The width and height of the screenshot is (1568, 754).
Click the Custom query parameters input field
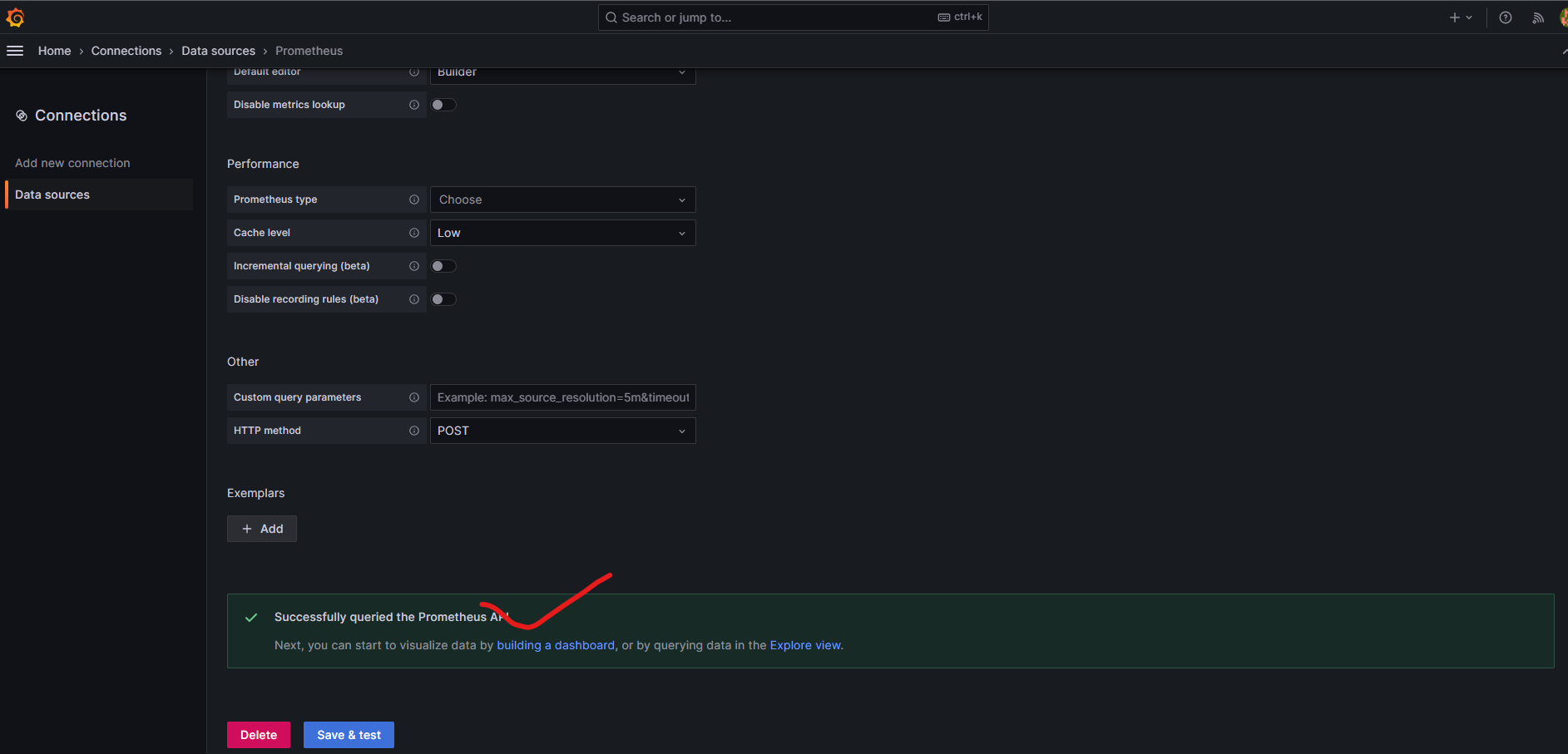562,397
